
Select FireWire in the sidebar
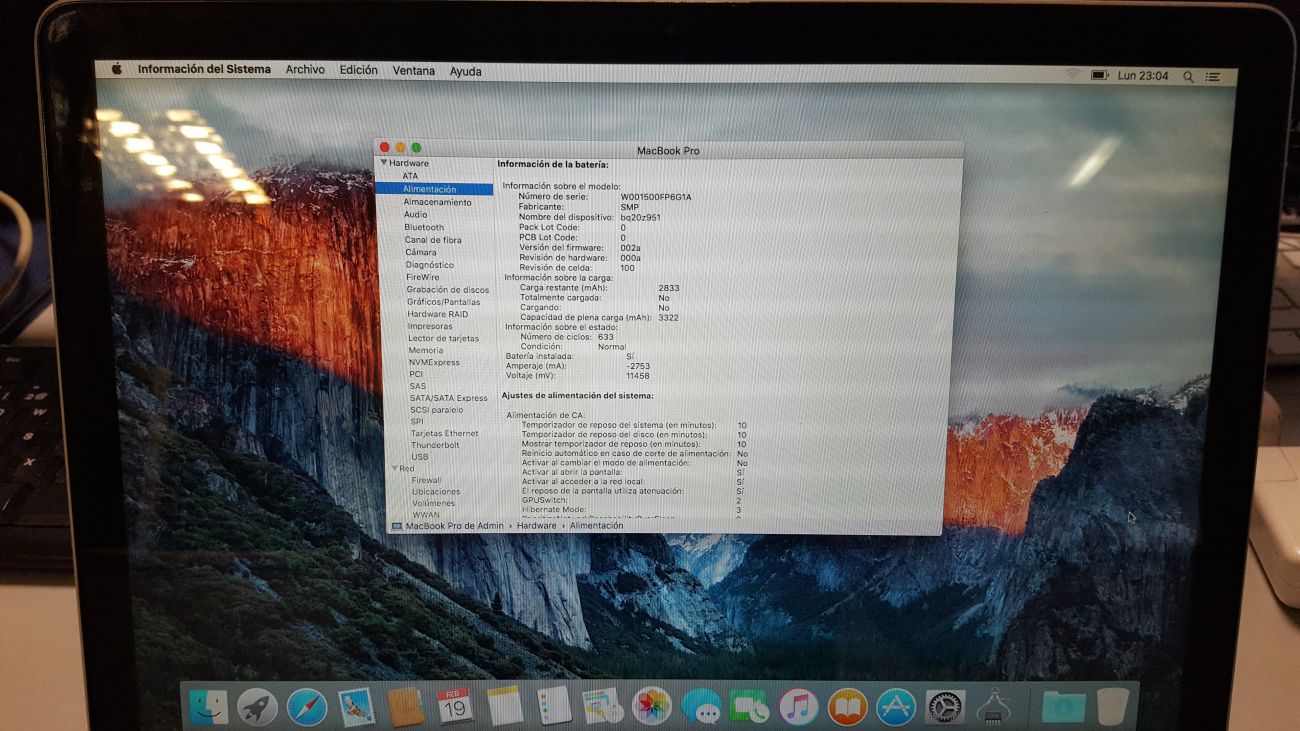point(422,277)
